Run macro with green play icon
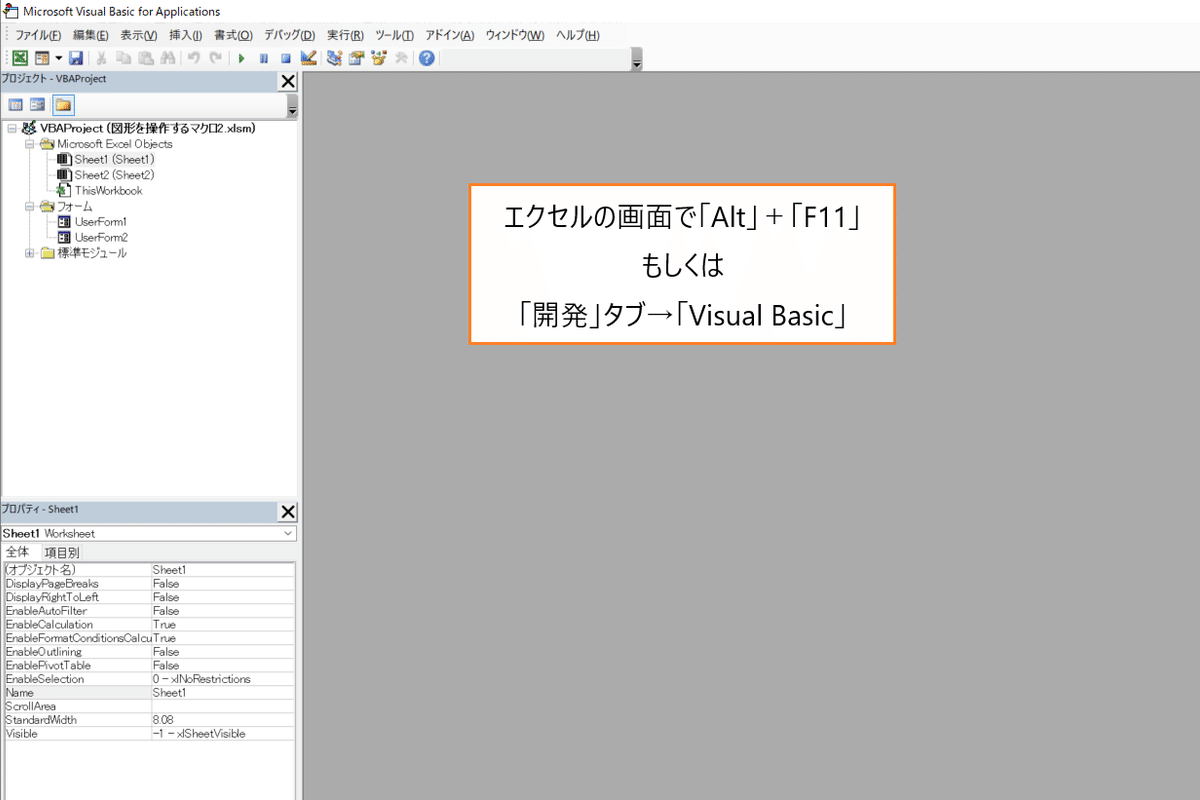 [x=241, y=58]
